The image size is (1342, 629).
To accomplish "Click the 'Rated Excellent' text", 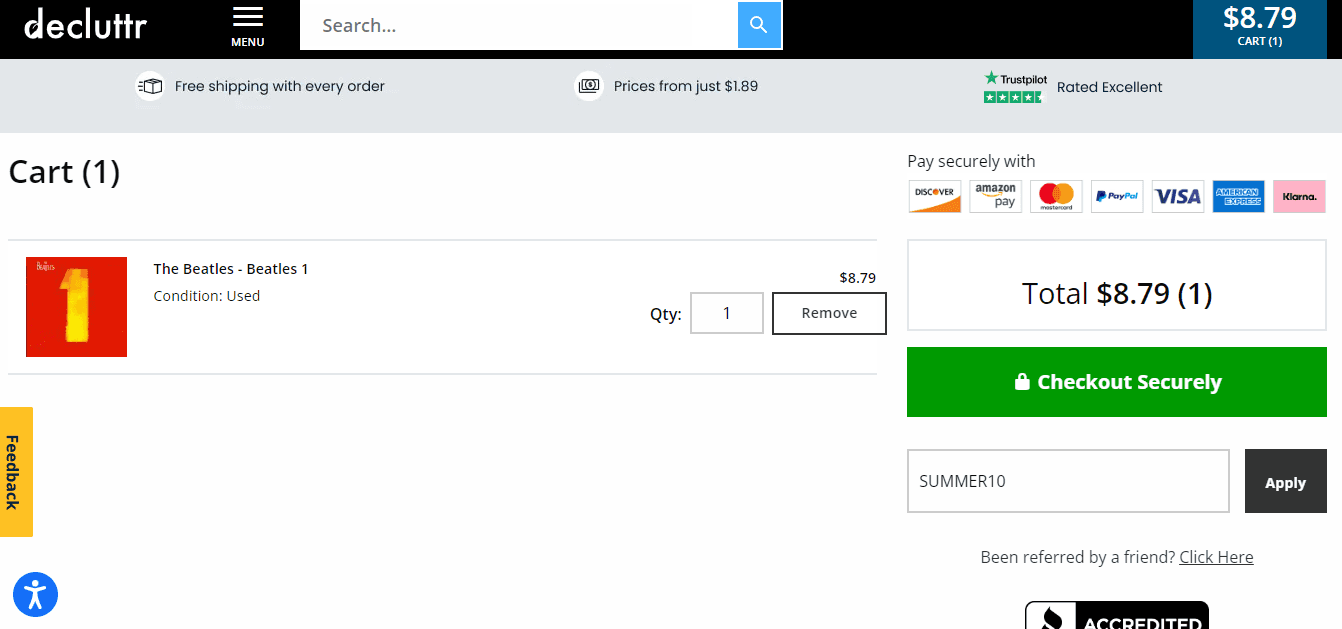I will (x=1110, y=87).
